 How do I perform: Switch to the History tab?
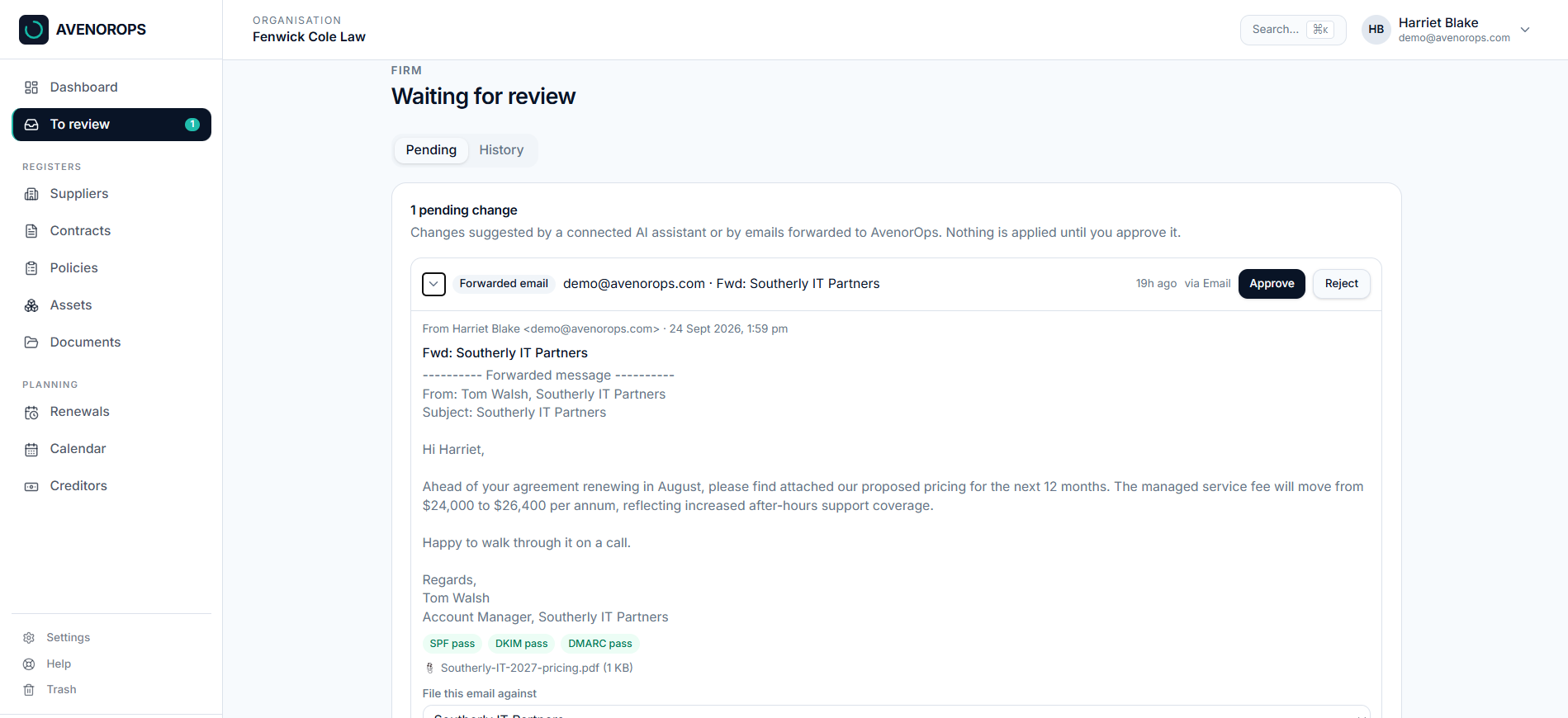(501, 150)
